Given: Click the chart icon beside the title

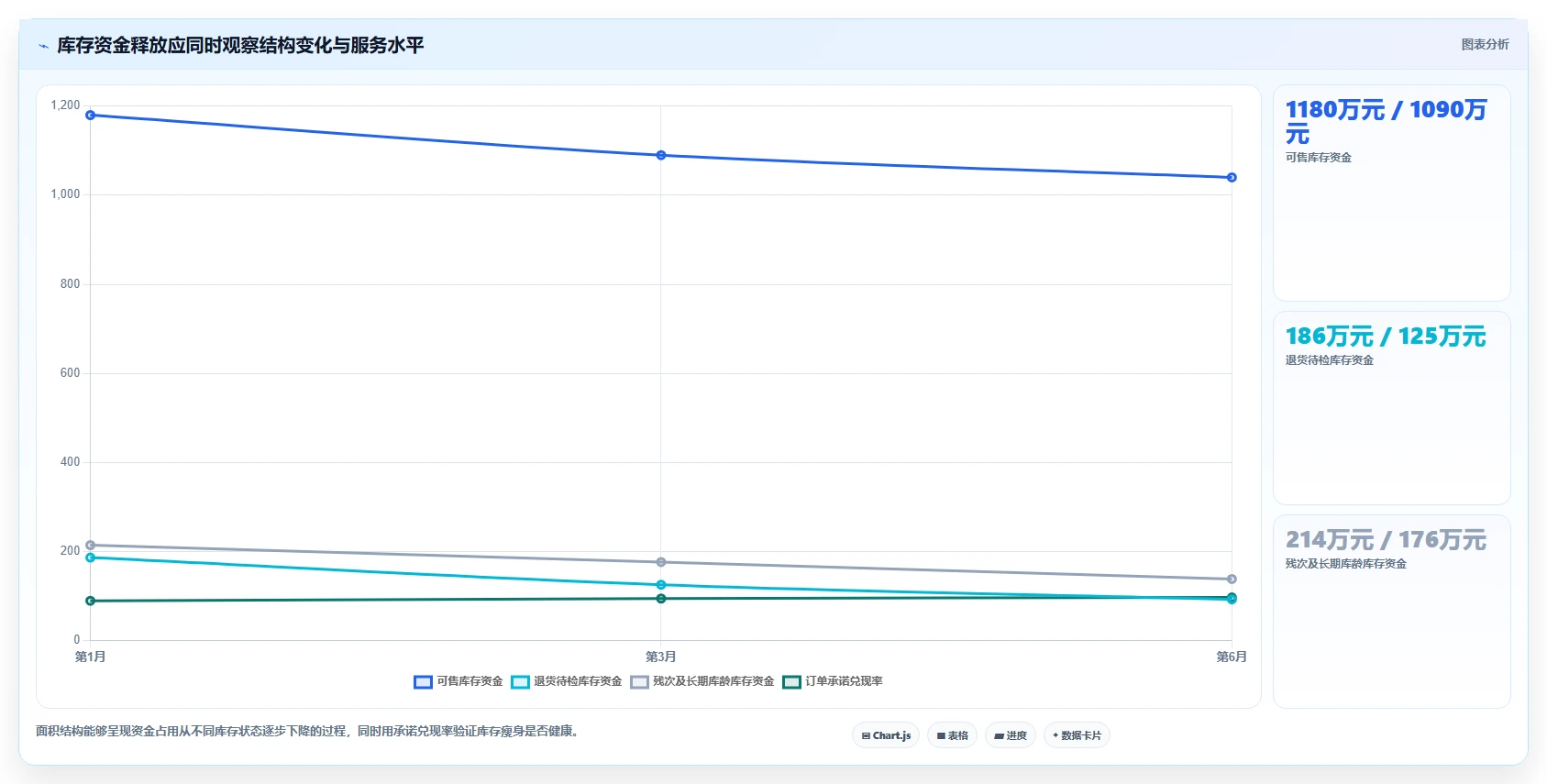Looking at the screenshot, I should 43,46.
